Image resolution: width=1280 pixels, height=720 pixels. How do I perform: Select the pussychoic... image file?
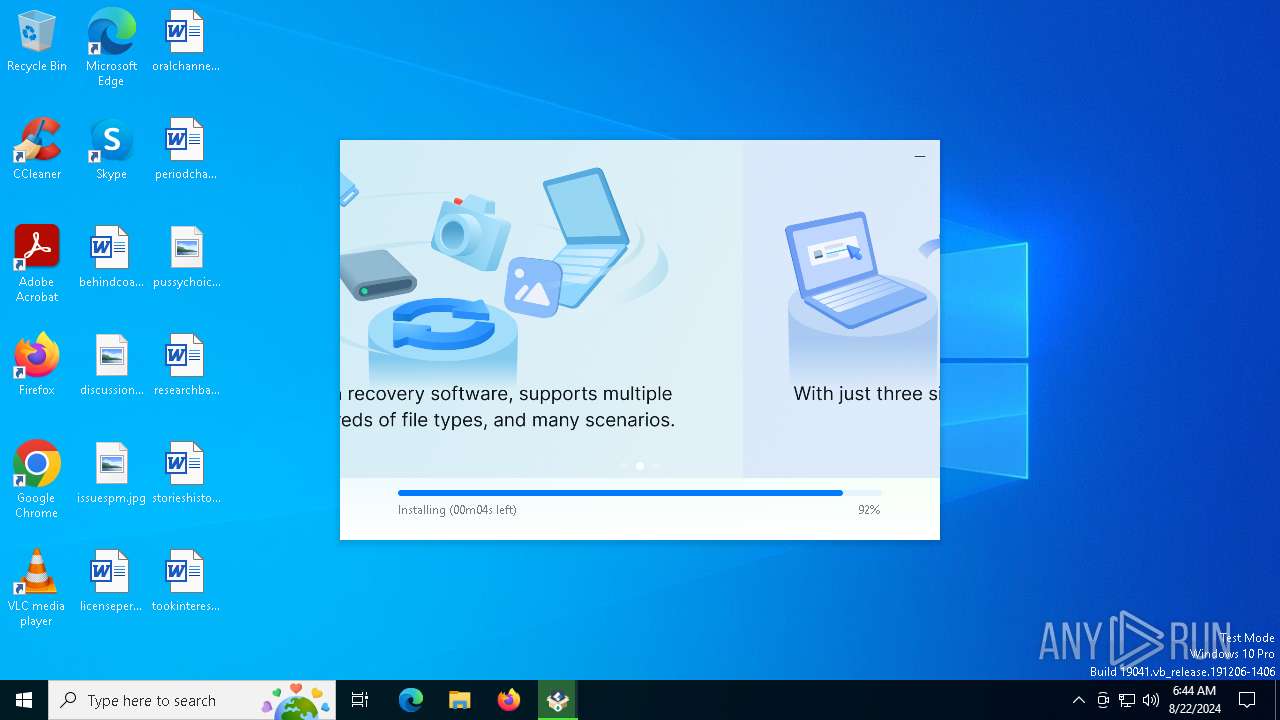186,258
